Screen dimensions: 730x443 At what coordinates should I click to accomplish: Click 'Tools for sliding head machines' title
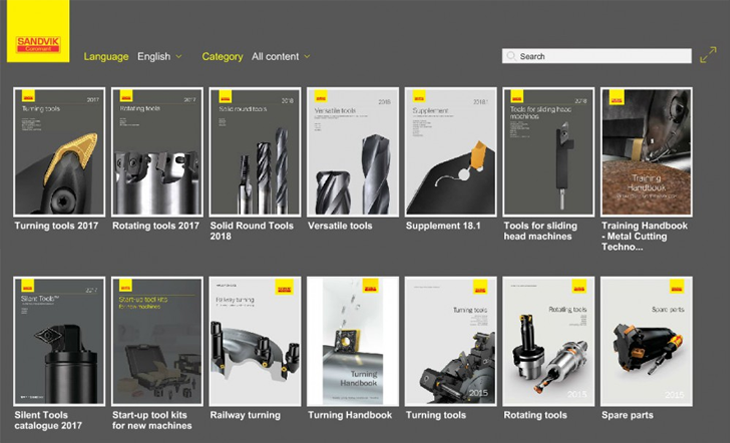point(540,231)
